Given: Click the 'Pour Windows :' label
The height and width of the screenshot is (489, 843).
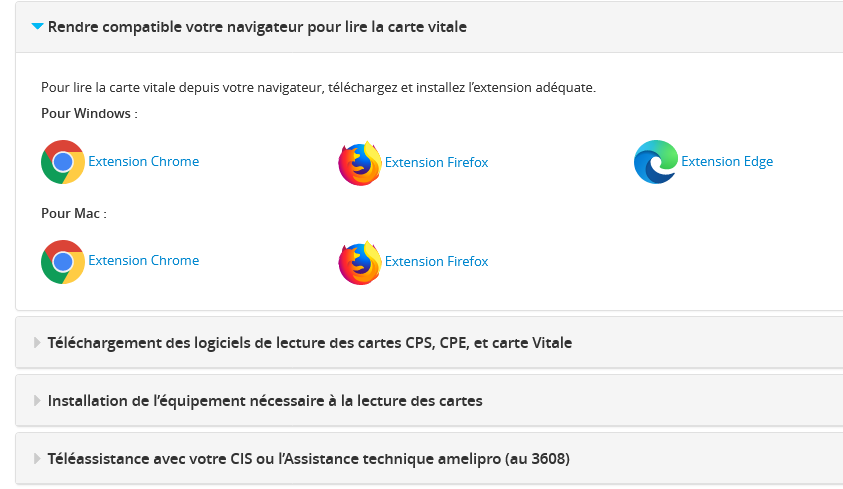Looking at the screenshot, I should coord(89,113).
